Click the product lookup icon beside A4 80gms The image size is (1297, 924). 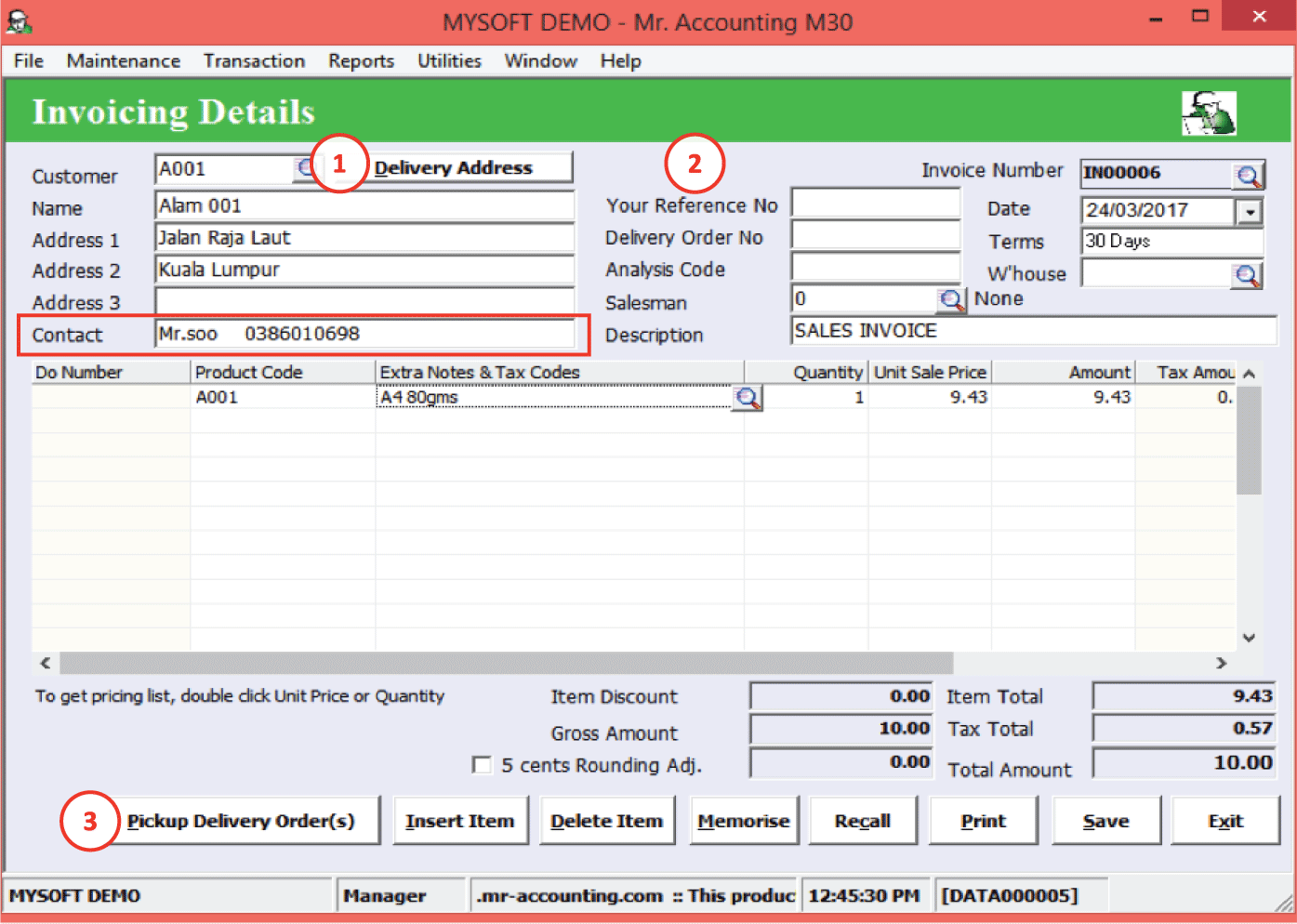click(747, 399)
